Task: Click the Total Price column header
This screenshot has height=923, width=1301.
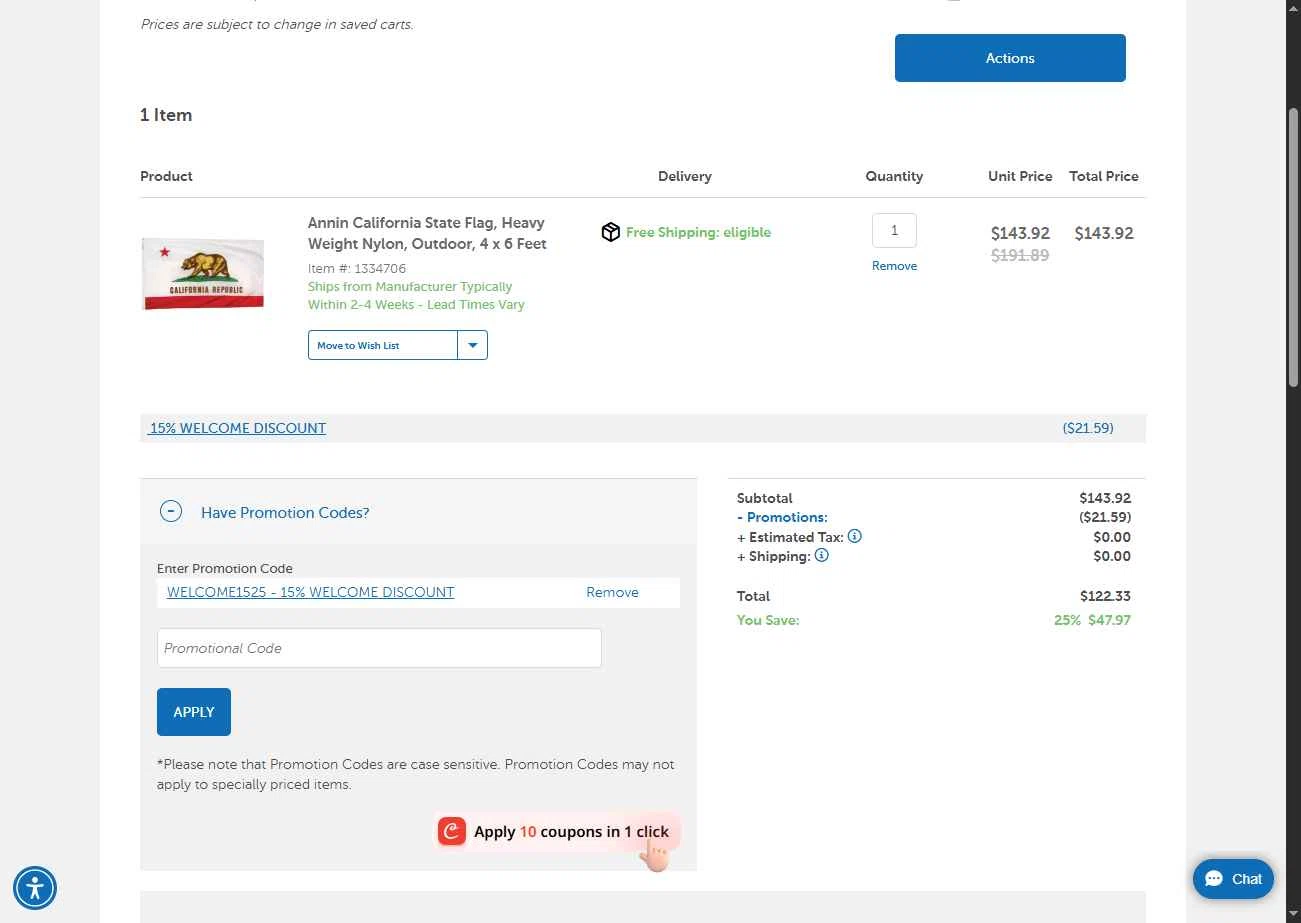Action: click(1104, 176)
